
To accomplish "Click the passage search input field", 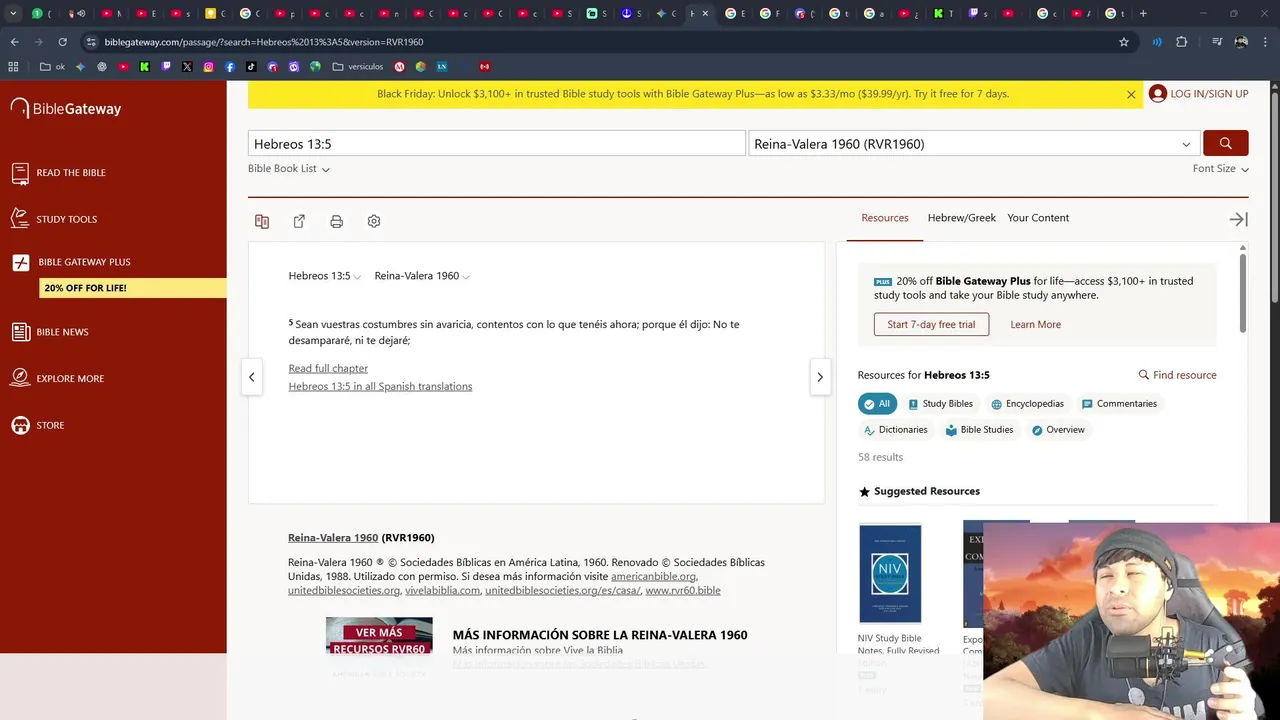I will (x=497, y=143).
